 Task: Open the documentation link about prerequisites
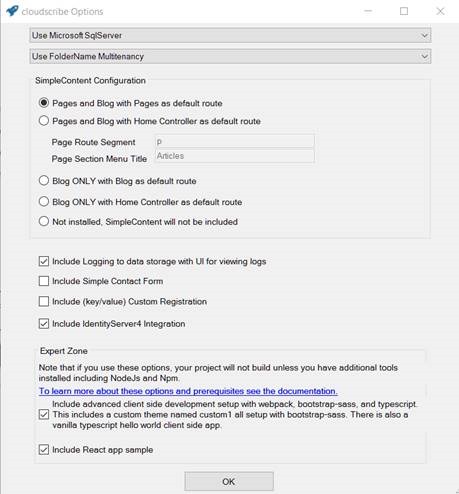pyautogui.click(x=188, y=391)
